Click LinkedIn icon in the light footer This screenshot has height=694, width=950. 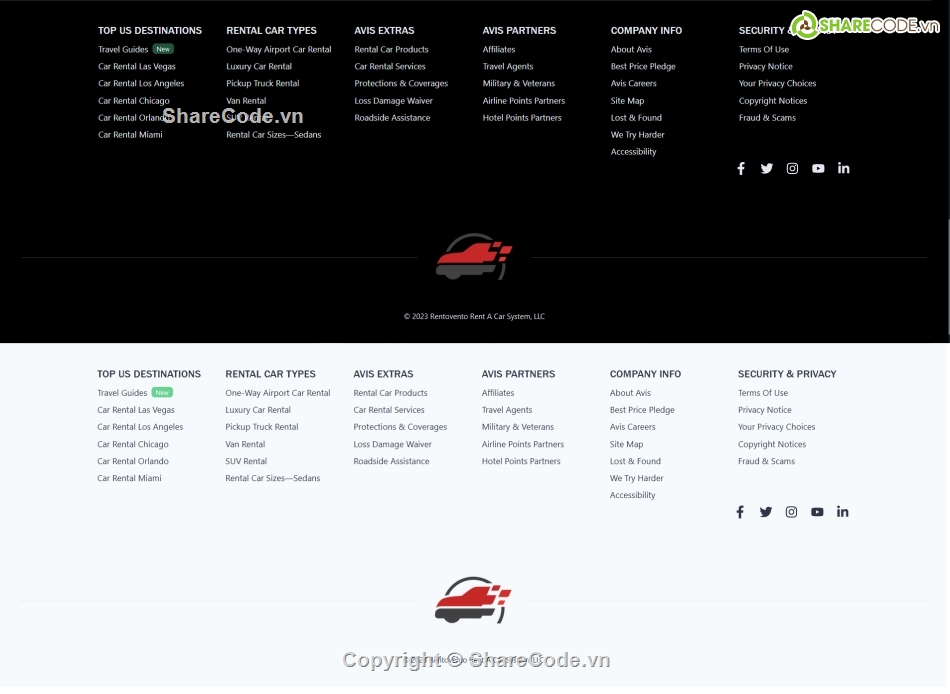pyautogui.click(x=843, y=511)
